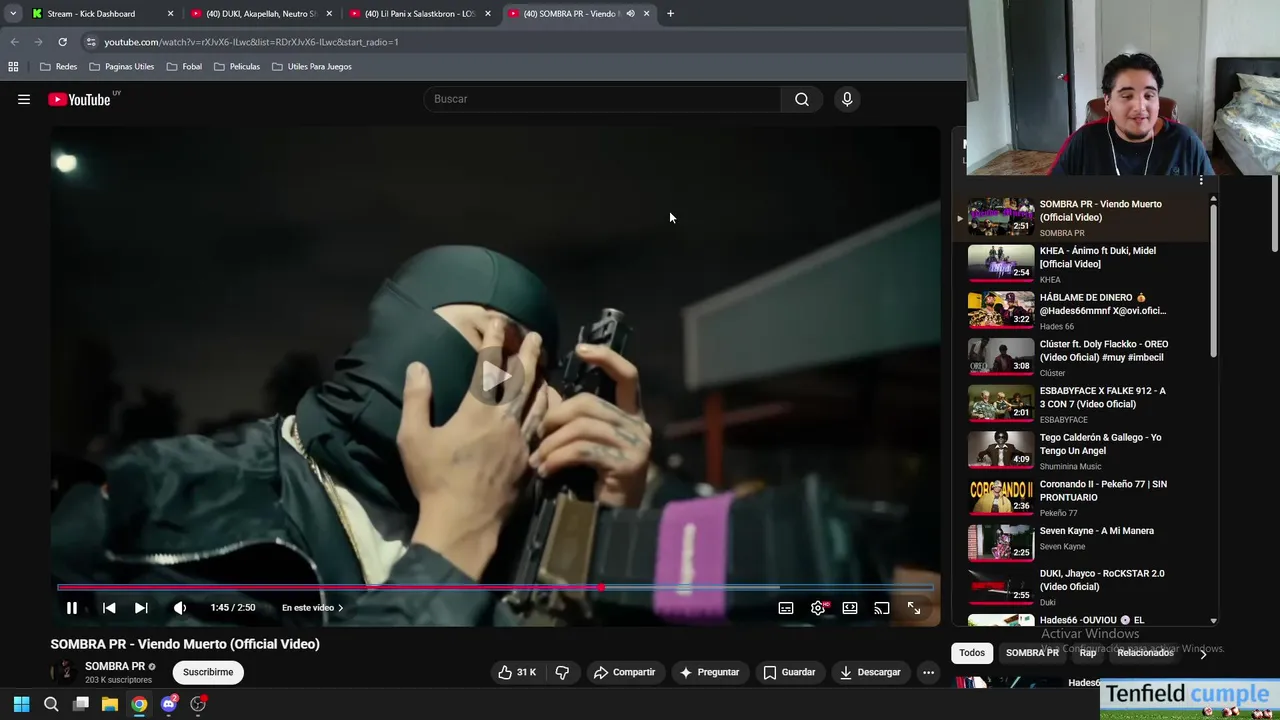Open SOMBRA PR channel avatar
This screenshot has height=720, width=1280.
tap(64, 672)
